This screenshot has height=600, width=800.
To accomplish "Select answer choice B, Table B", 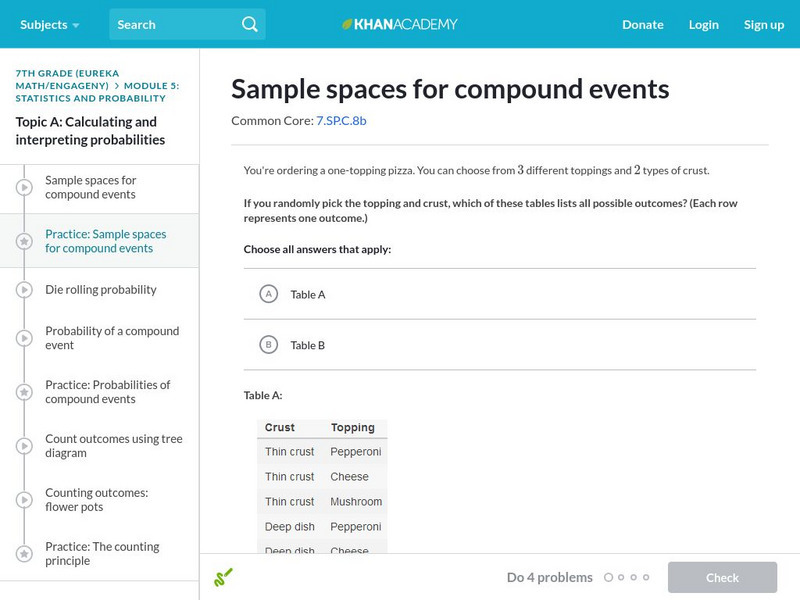I will [268, 345].
